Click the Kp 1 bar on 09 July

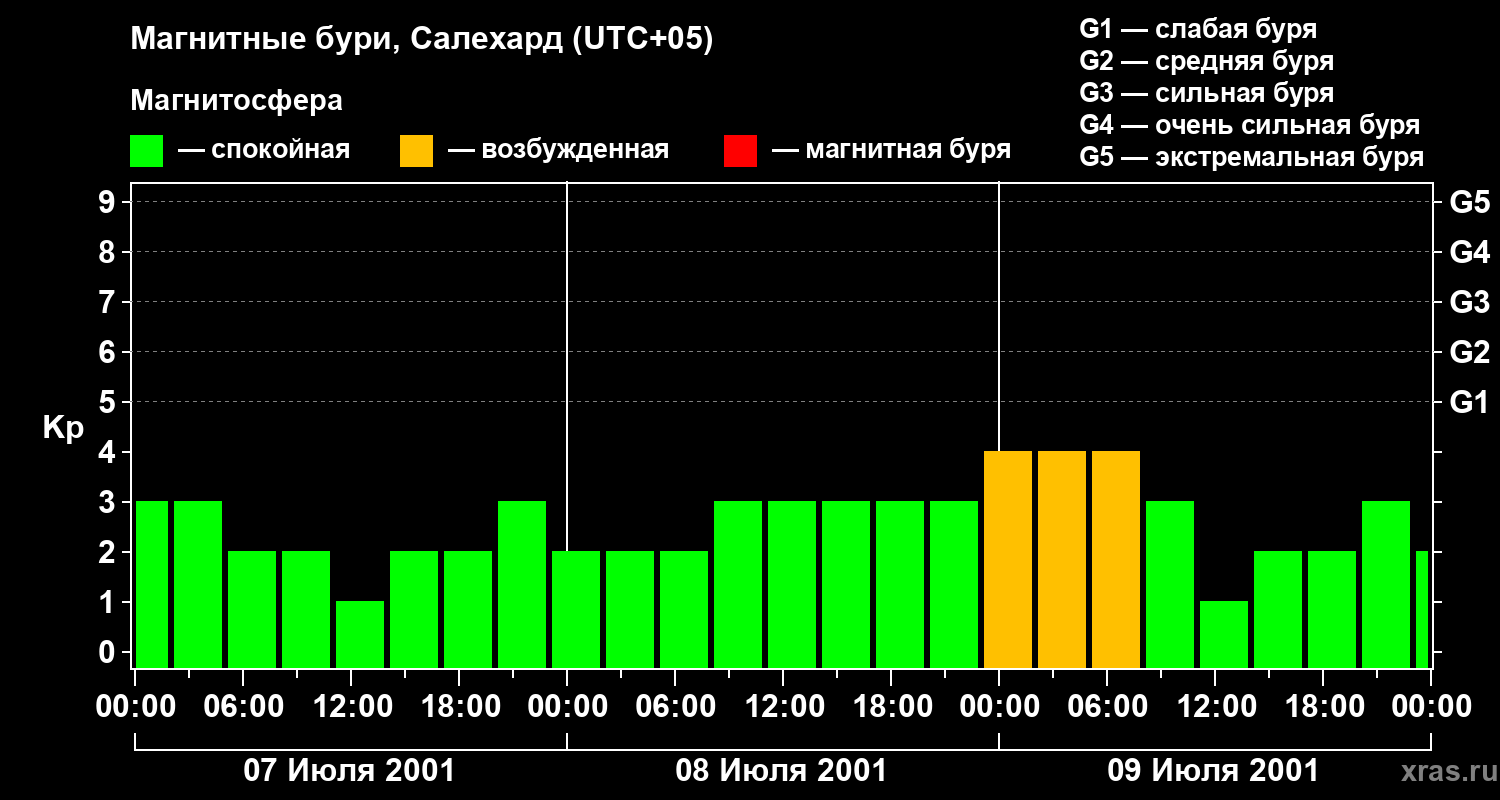tap(1224, 635)
